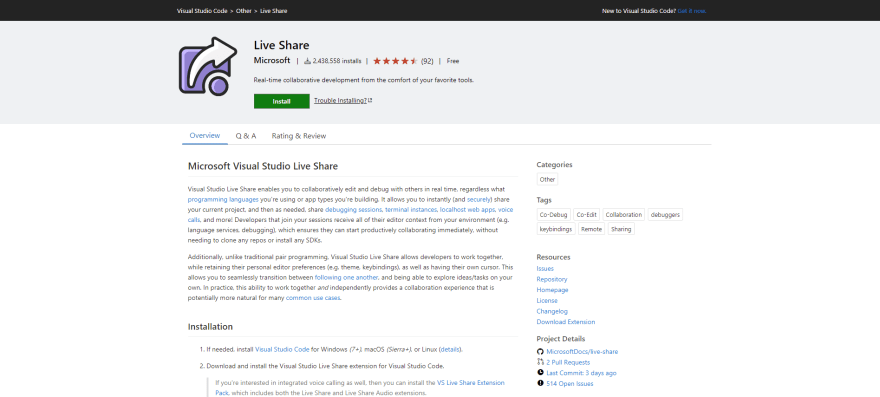Image resolution: width=880 pixels, height=397 pixels.
Task: Open the Other breadcrumb link
Action: click(x=244, y=11)
